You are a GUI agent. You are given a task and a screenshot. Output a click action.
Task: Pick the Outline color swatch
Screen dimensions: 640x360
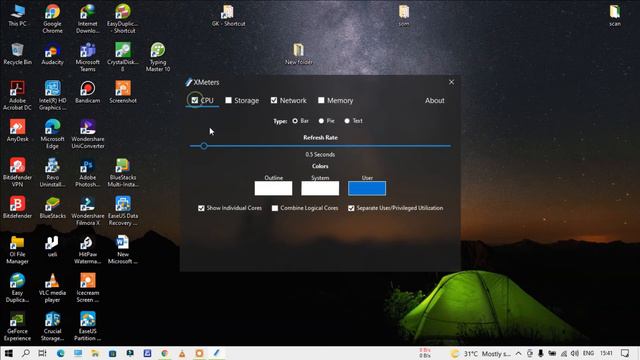coord(273,188)
